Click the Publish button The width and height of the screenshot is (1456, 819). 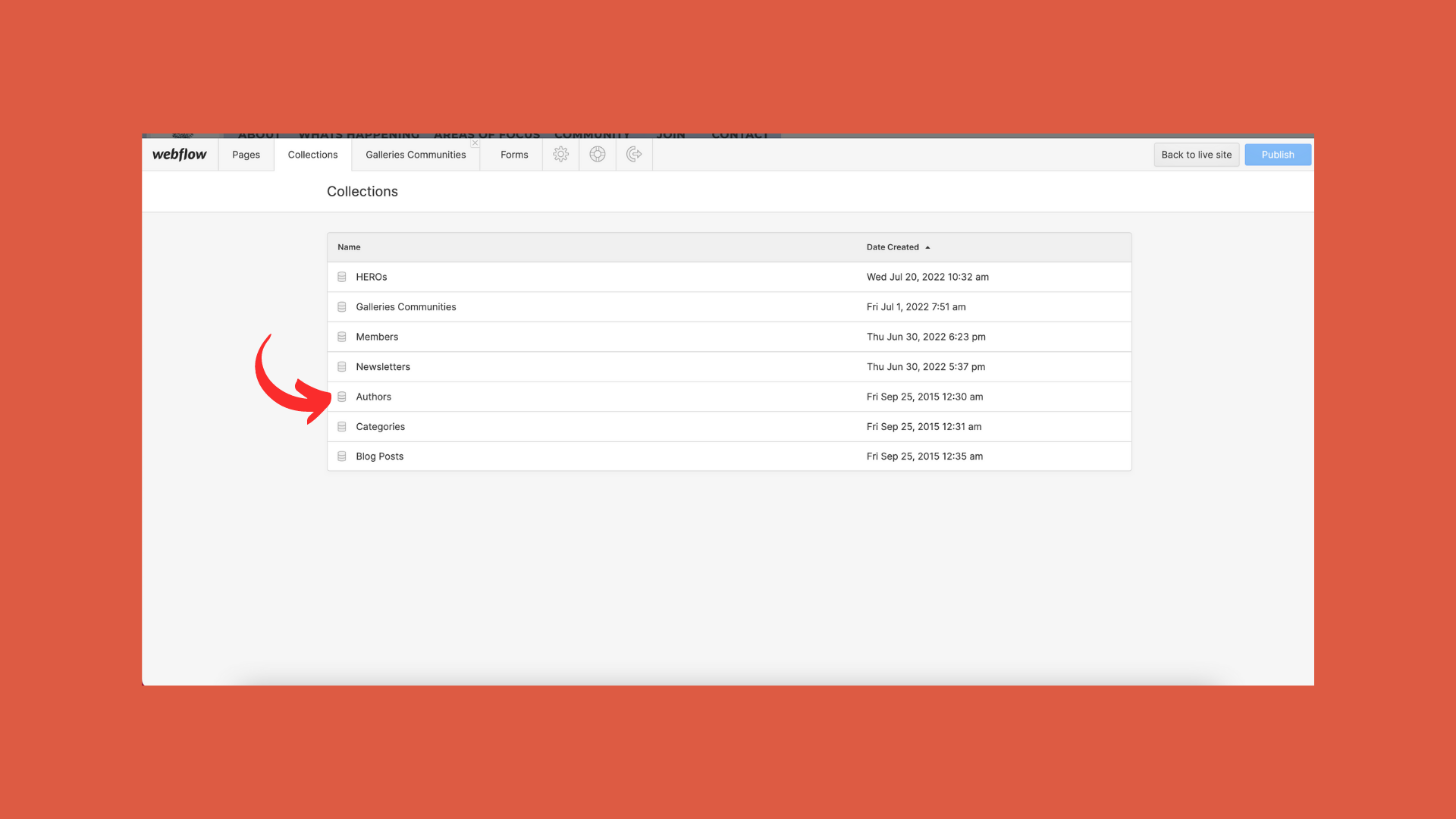click(x=1278, y=155)
